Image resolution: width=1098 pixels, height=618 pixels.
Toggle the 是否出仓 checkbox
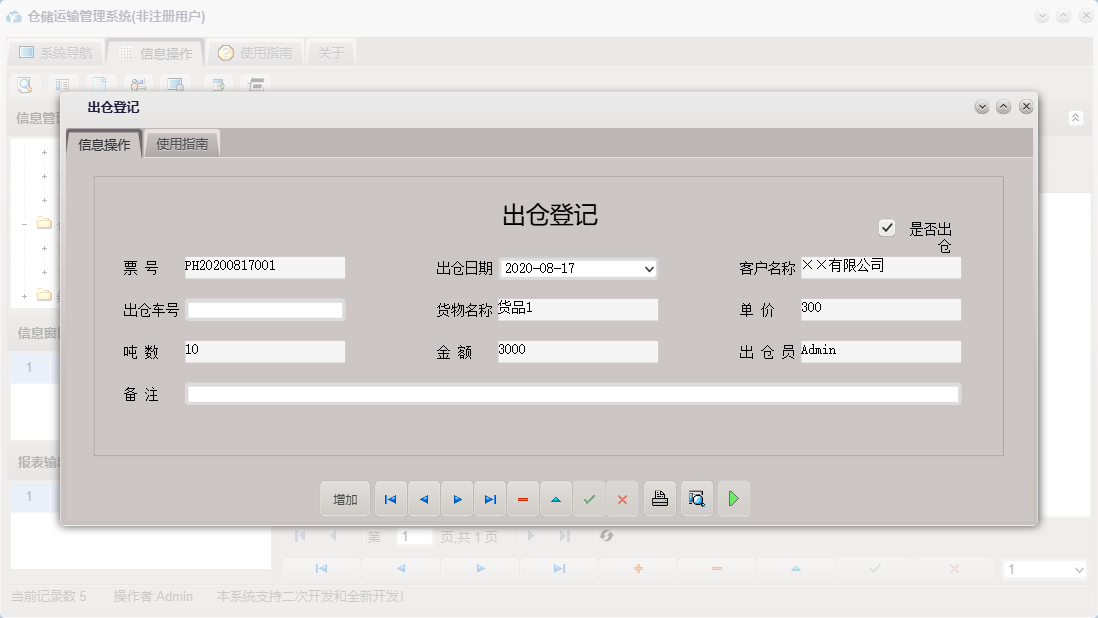pos(887,227)
